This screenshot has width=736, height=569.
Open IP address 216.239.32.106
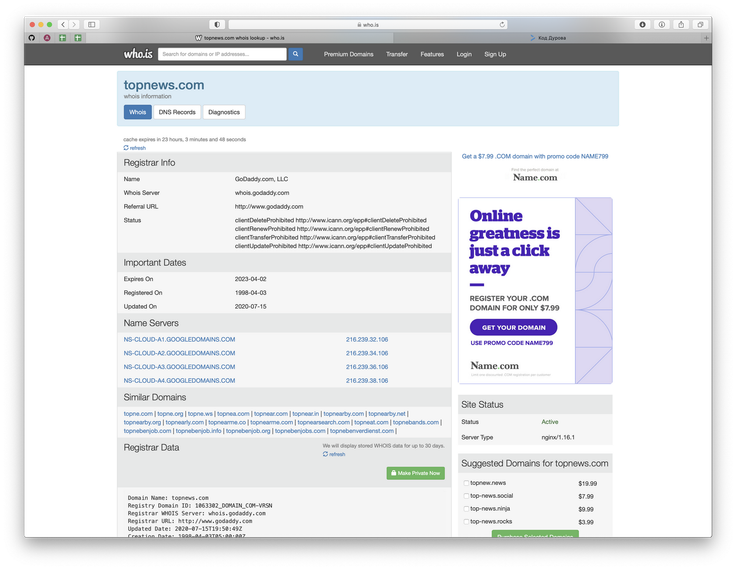pyautogui.click(x=367, y=339)
